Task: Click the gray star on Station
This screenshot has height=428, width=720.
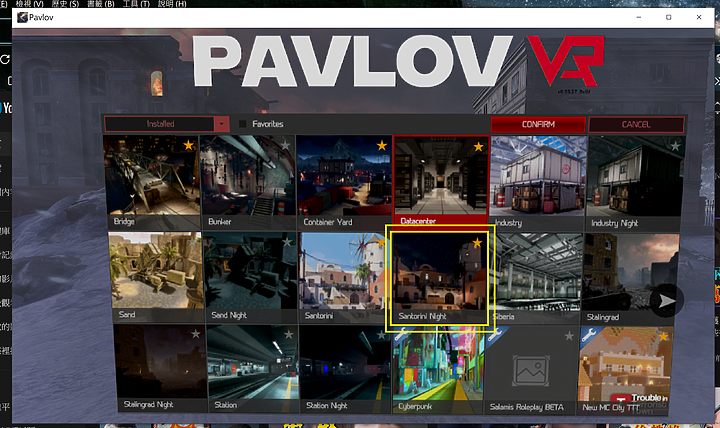Action: [288, 335]
